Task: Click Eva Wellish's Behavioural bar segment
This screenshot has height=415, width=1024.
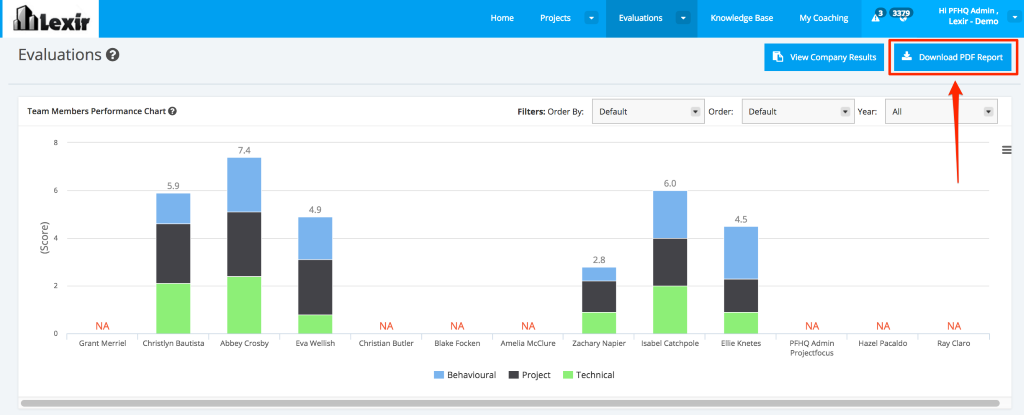Action: pyautogui.click(x=315, y=239)
